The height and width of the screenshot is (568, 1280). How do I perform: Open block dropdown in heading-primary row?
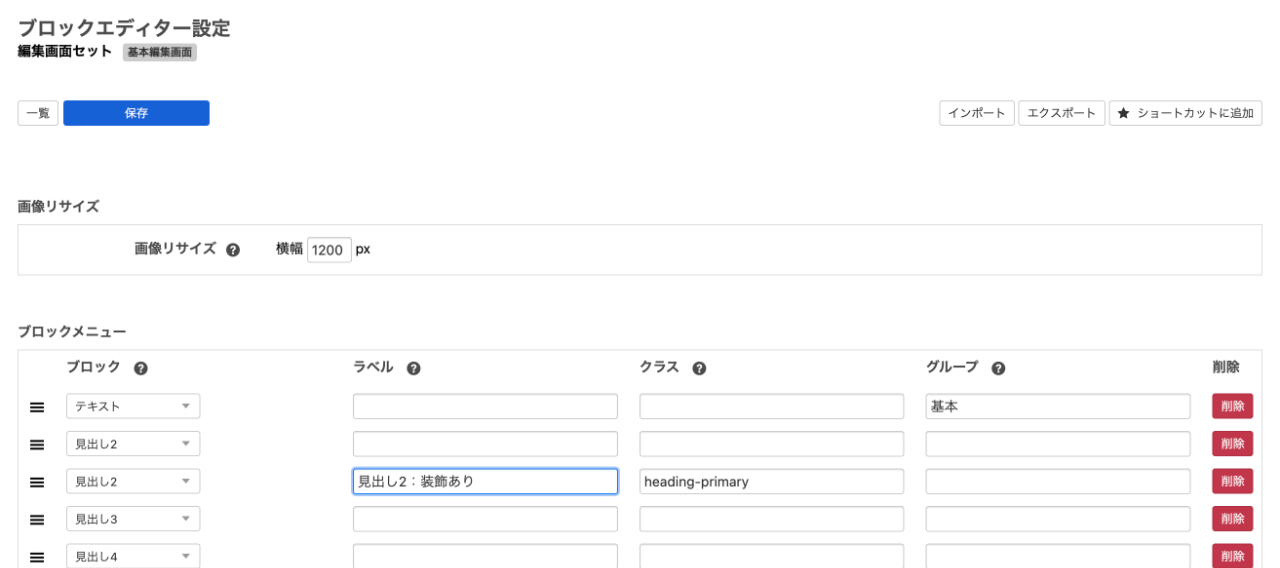(x=133, y=481)
